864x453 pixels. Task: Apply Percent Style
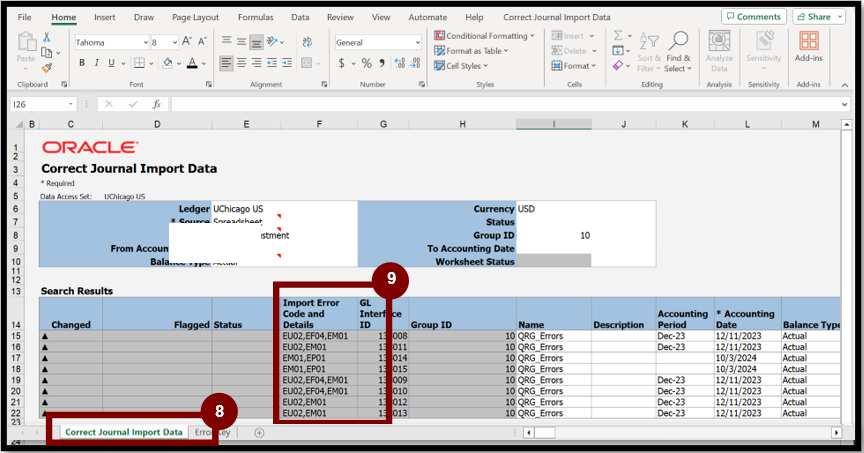pos(366,63)
